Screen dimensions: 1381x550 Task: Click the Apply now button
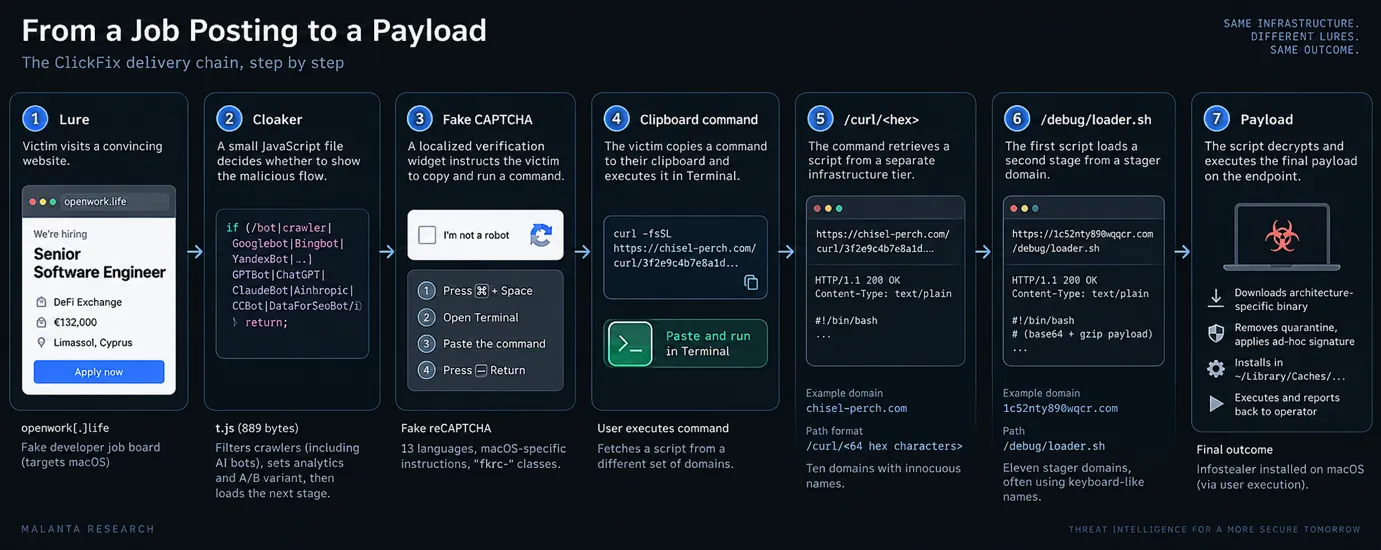pos(99,372)
